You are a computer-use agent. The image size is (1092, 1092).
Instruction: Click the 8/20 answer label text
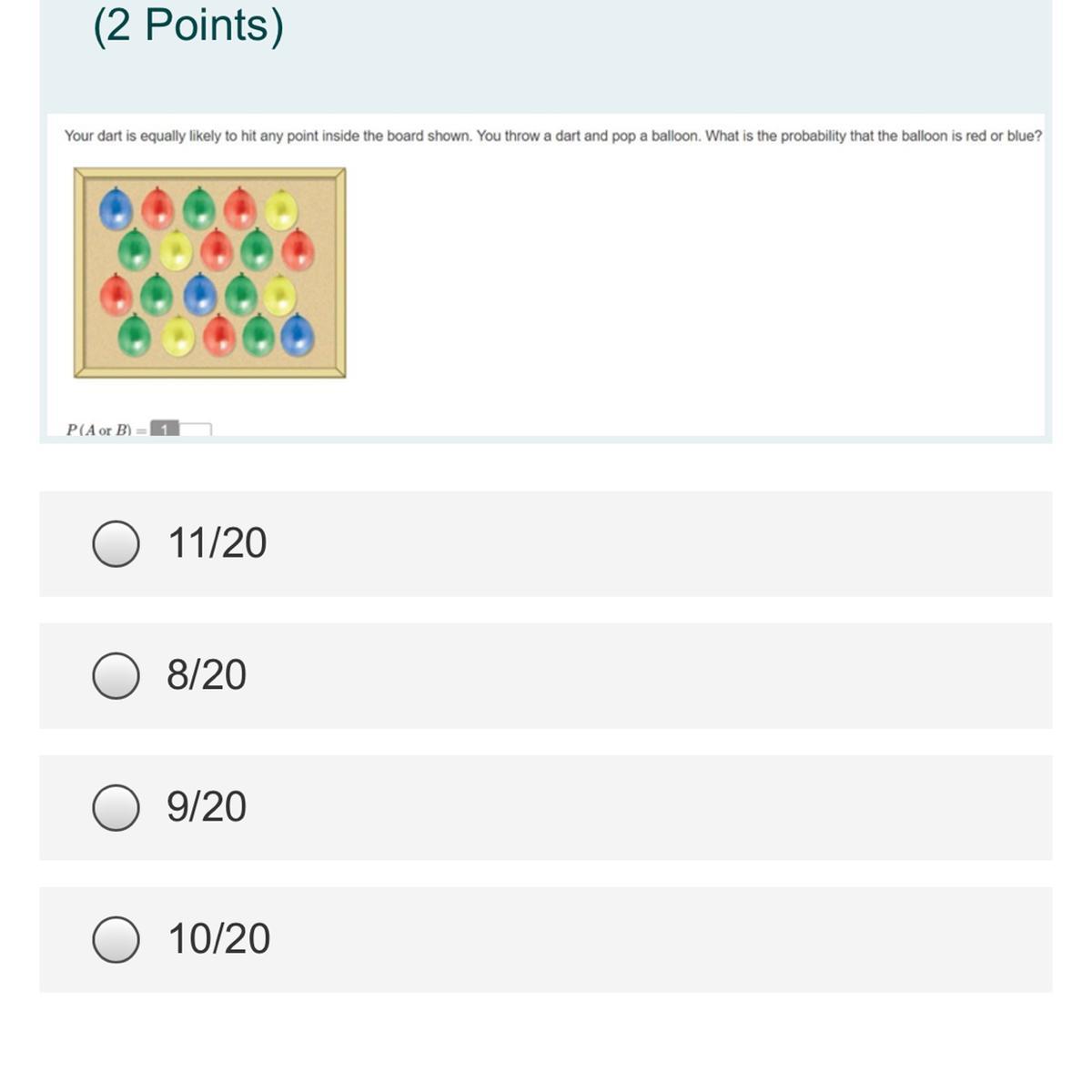(x=207, y=675)
